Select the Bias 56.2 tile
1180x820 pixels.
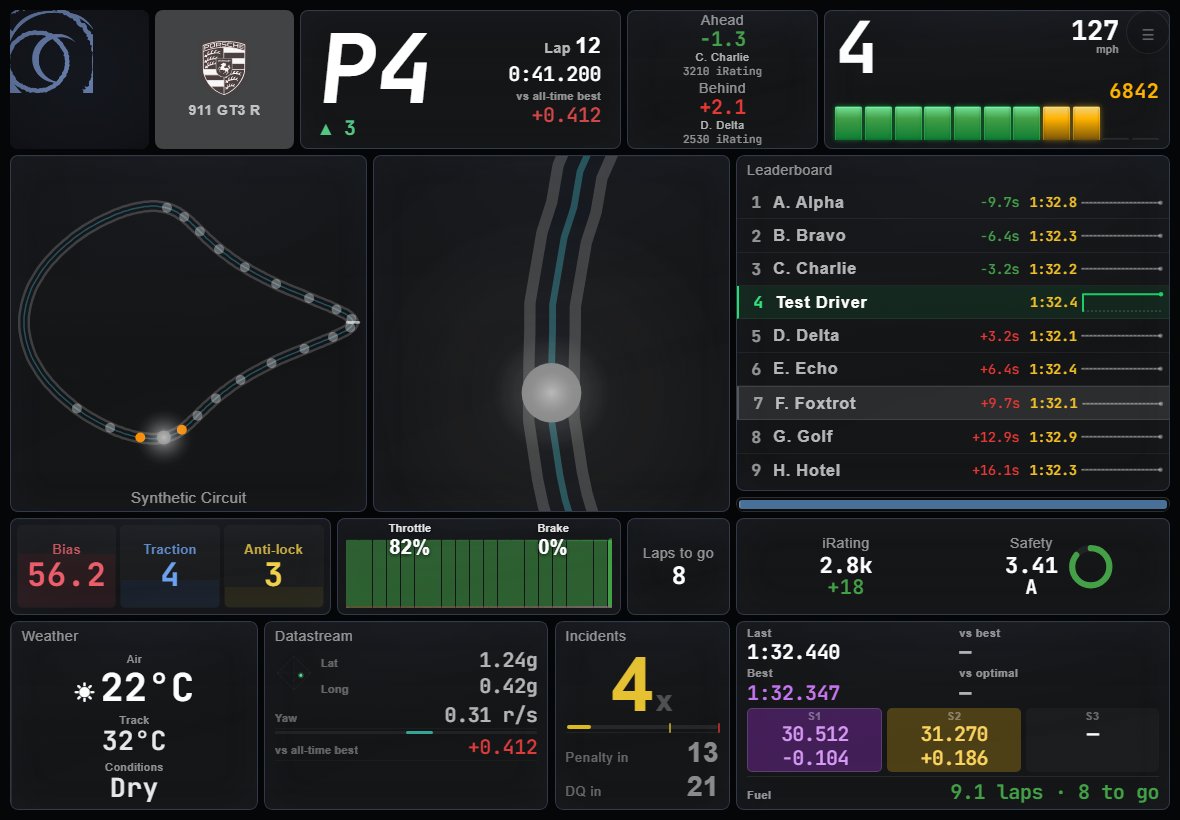click(x=66, y=566)
